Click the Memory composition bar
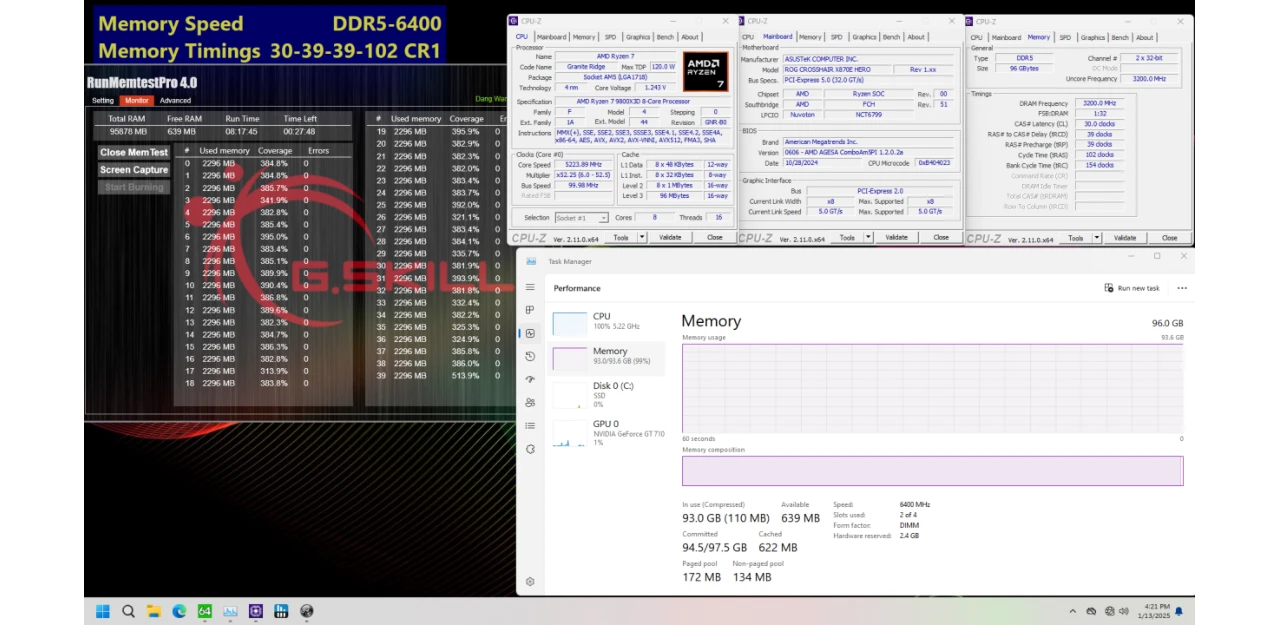The height and width of the screenshot is (625, 1280). pos(932,471)
